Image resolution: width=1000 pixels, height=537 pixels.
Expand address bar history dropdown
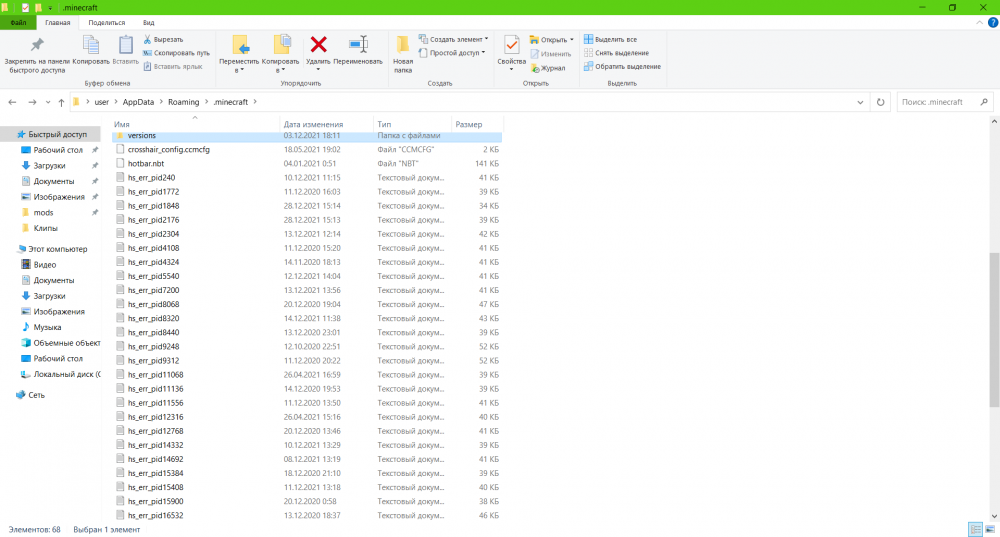(860, 102)
